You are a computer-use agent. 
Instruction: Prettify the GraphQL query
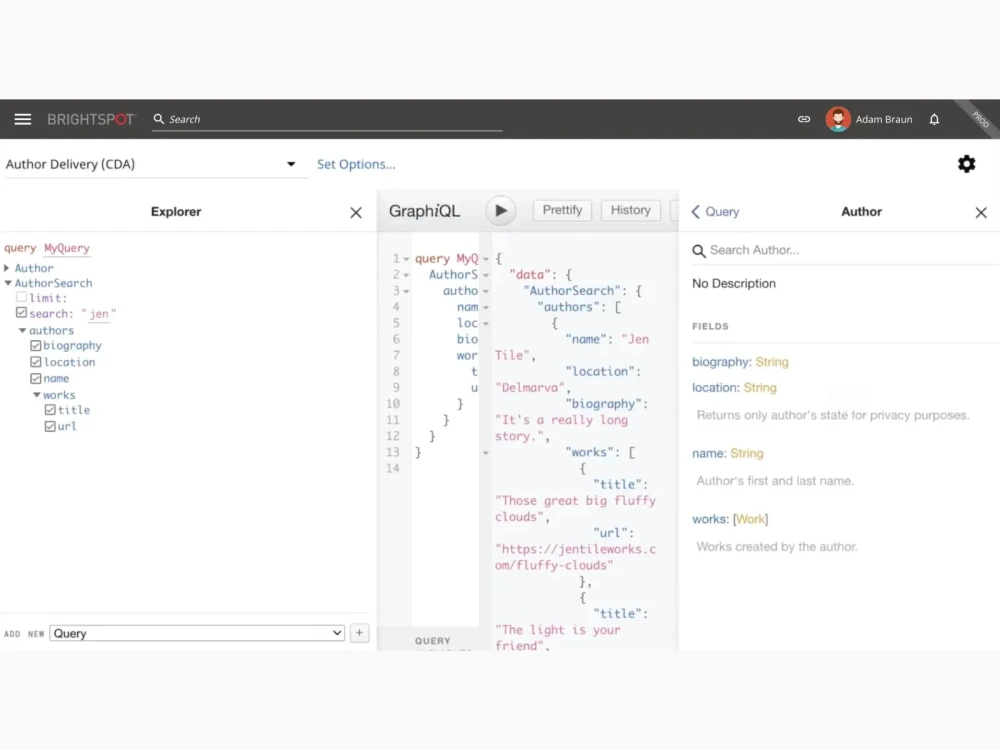pos(561,210)
